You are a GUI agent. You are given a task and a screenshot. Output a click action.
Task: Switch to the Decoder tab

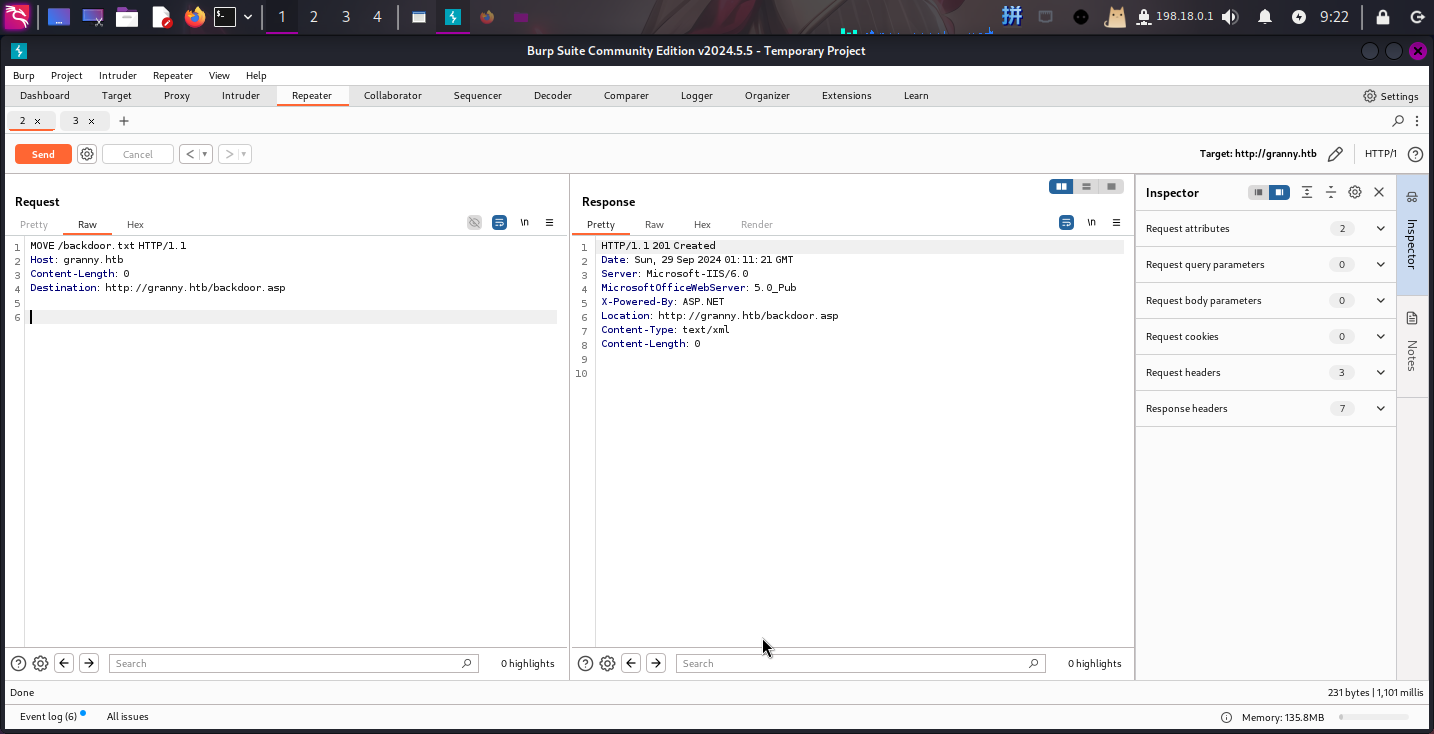click(553, 96)
